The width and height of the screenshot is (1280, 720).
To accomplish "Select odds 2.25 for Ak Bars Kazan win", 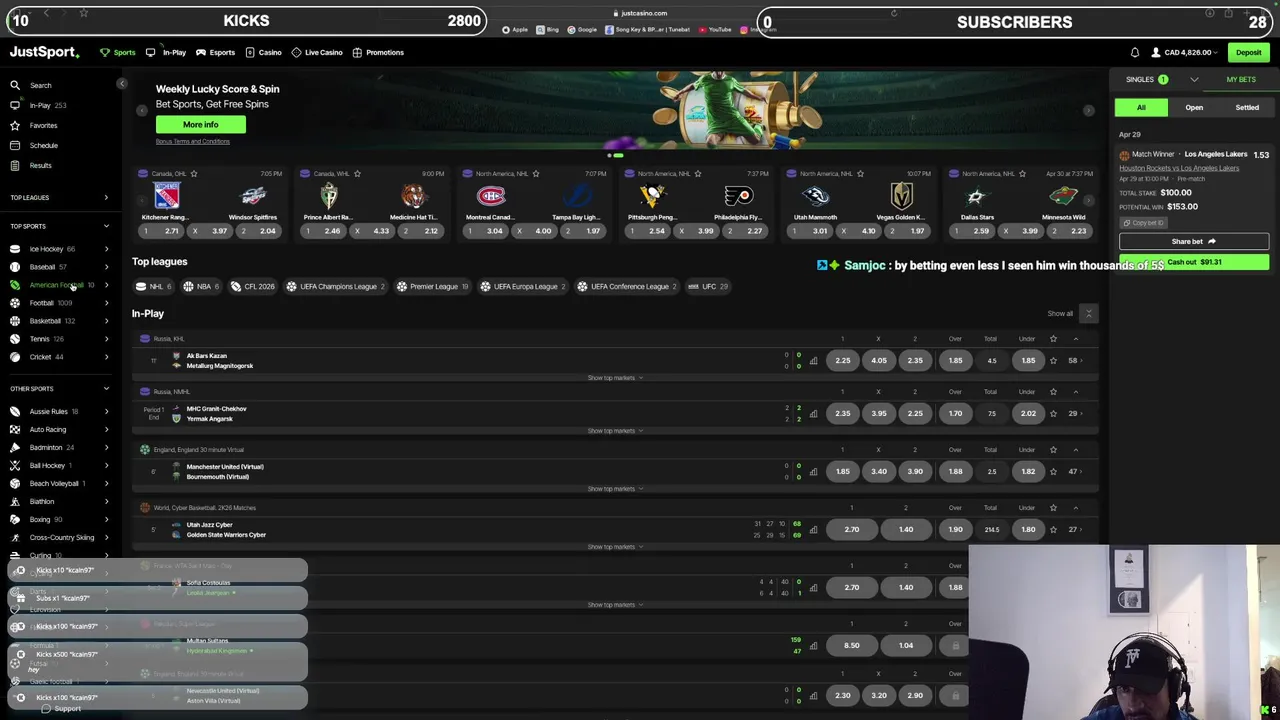I will (x=843, y=361).
